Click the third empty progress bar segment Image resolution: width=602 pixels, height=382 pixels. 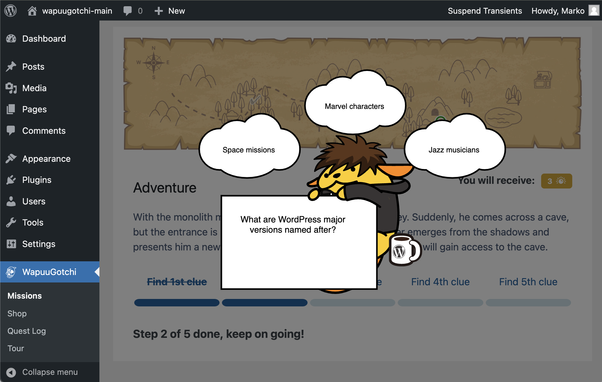[352, 303]
